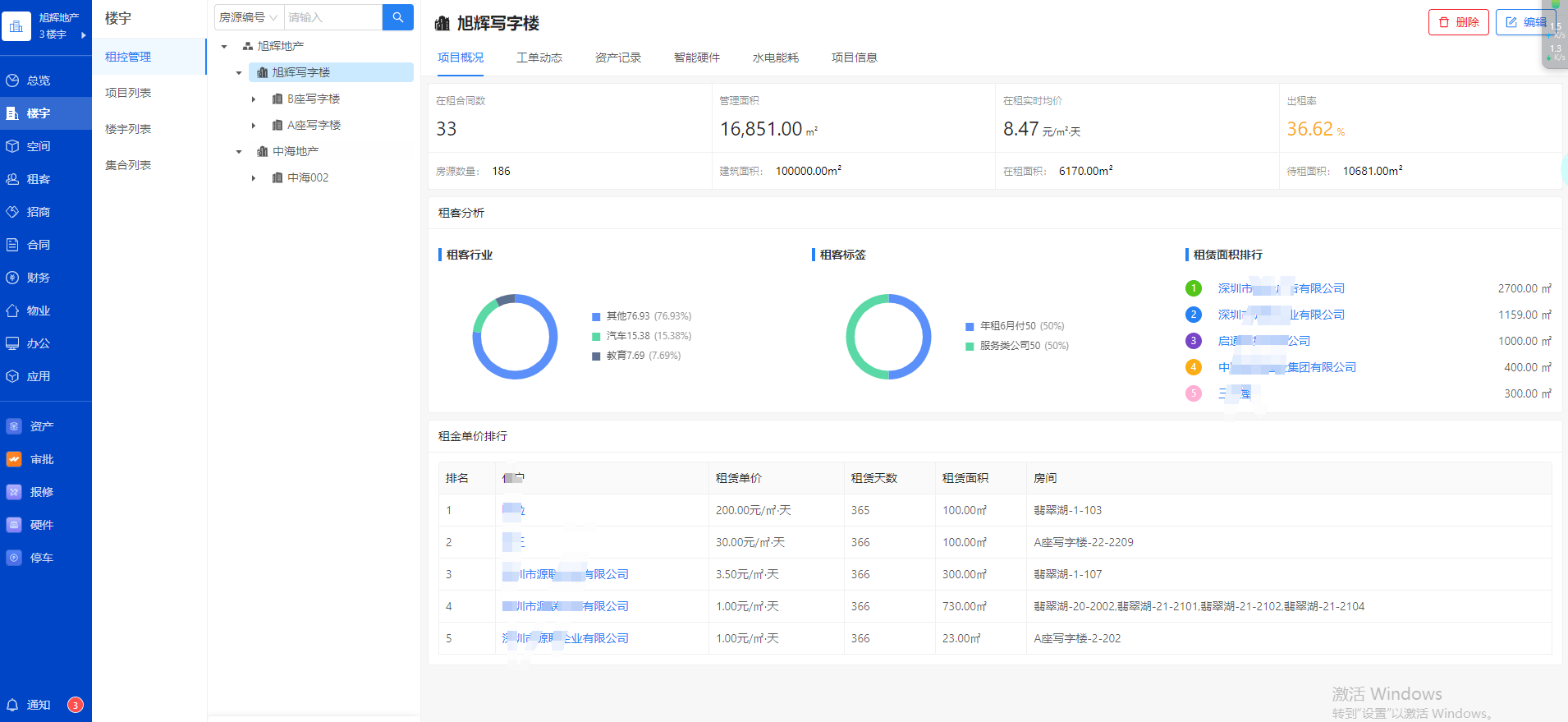Screen dimensions: 1568x722
Task: Open the 总览 overview sidebar icon
Action: [x=13, y=80]
